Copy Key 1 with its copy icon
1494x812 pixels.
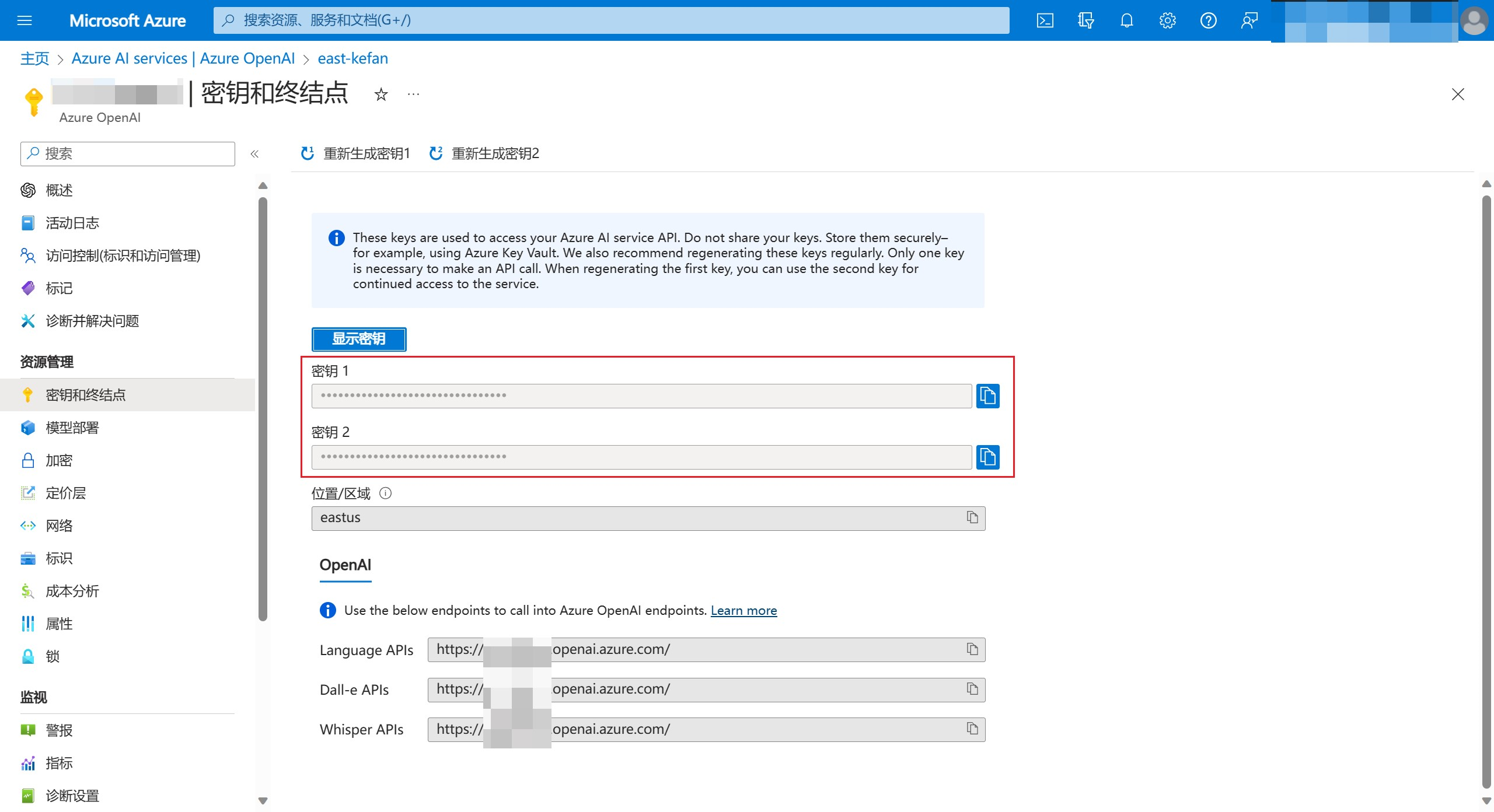click(x=987, y=396)
